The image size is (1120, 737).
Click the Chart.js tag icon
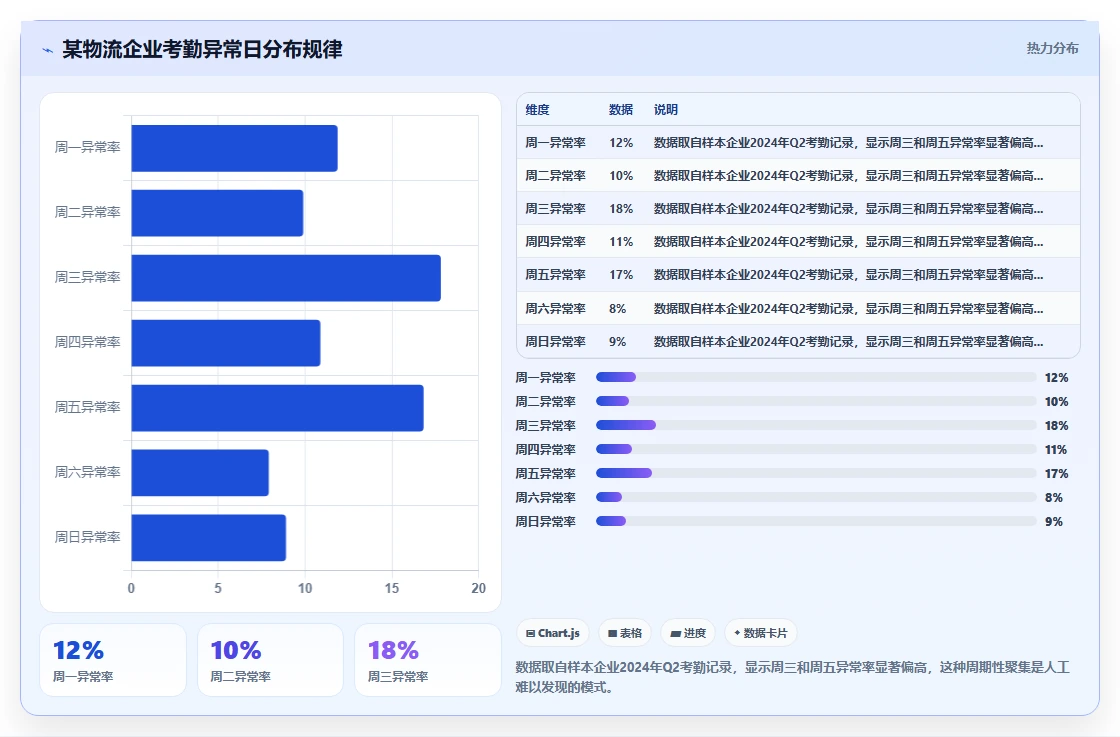coord(530,633)
